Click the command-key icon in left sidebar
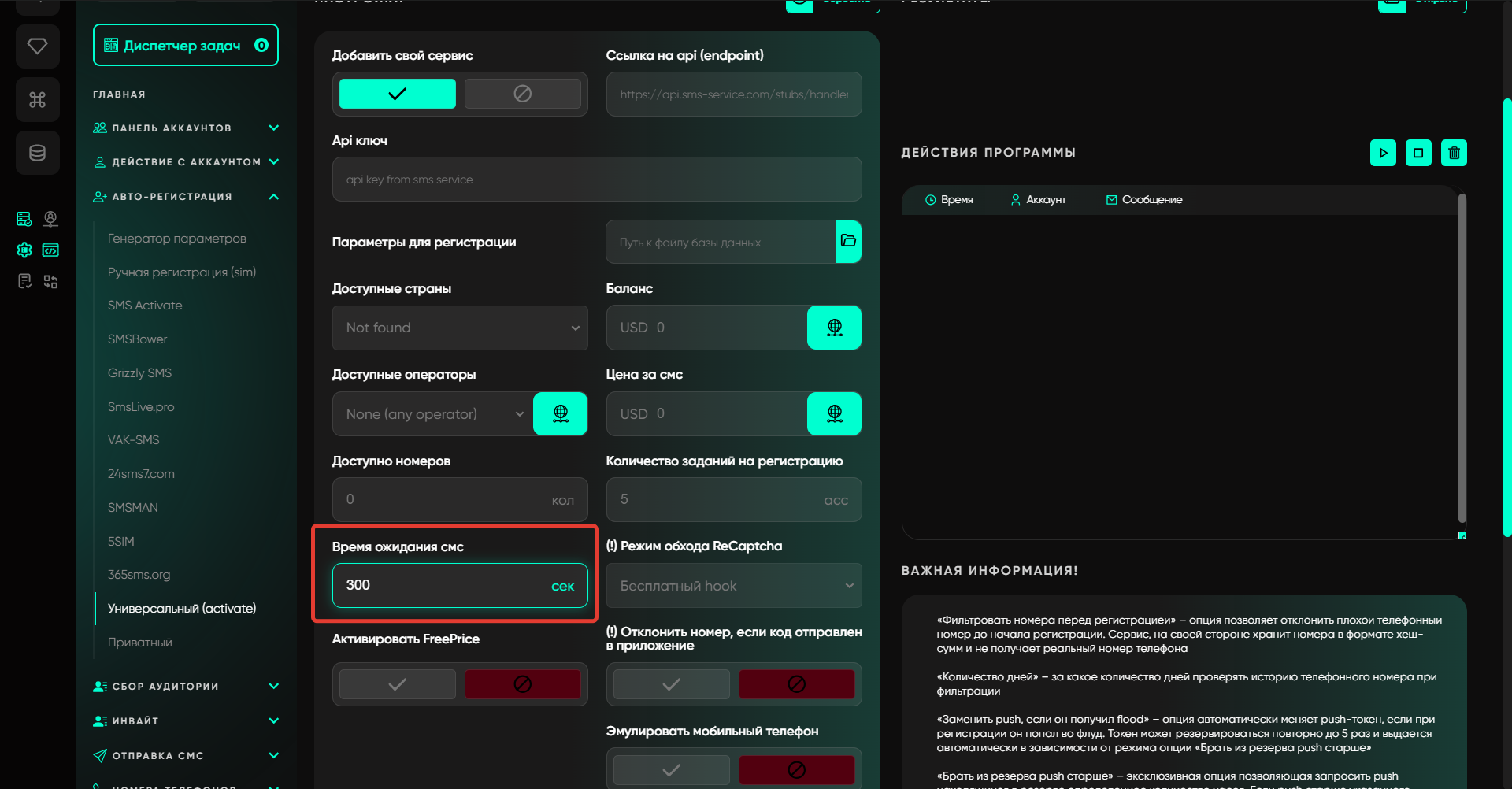 click(x=37, y=100)
